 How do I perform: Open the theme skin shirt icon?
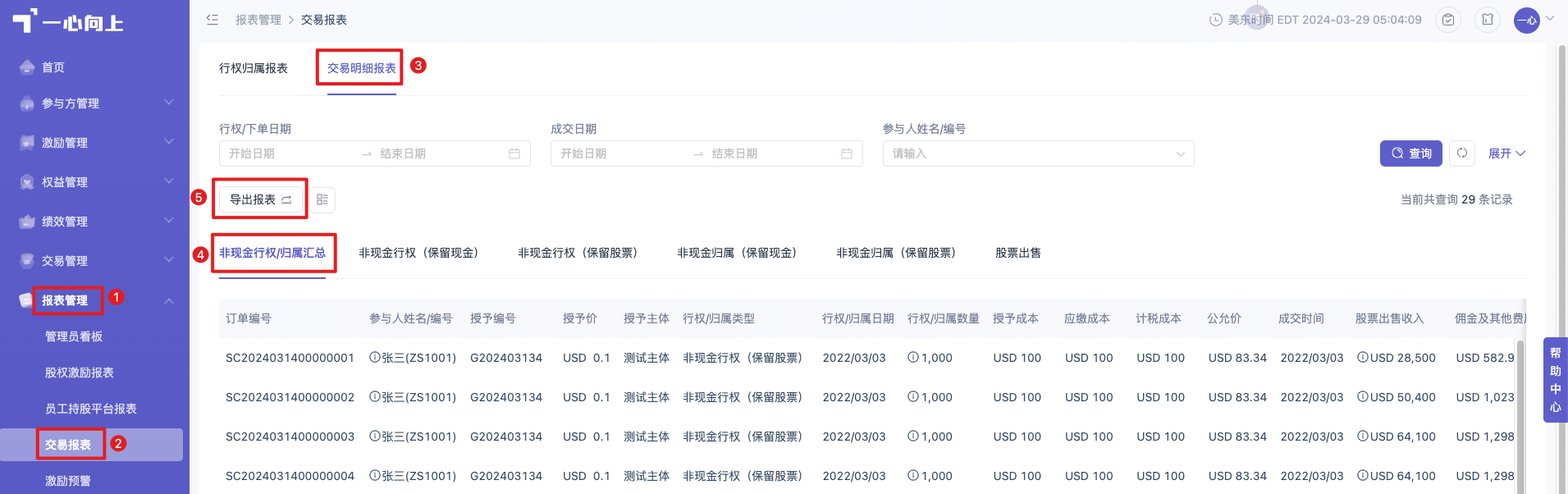tap(1488, 20)
